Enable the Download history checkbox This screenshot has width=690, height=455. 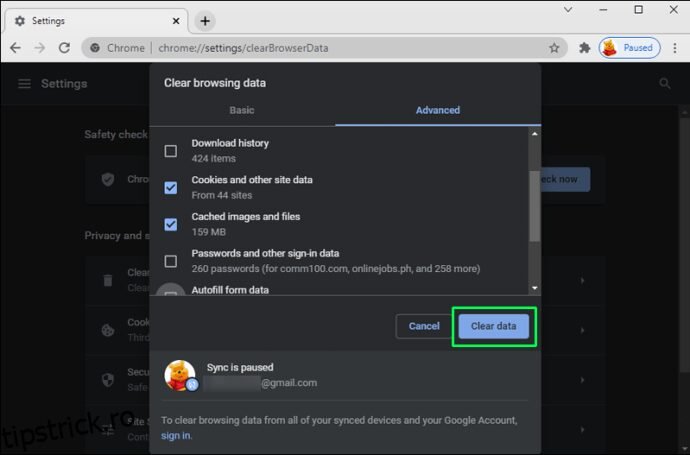(171, 151)
